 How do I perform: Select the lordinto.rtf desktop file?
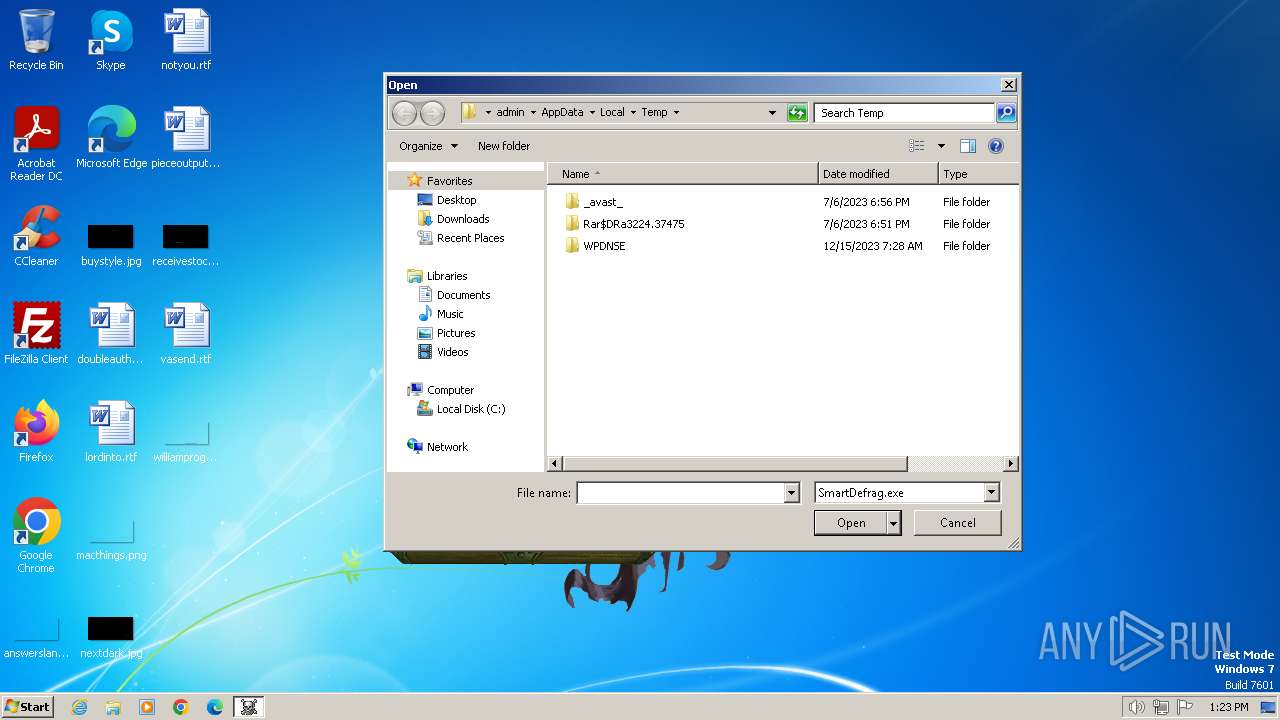111,433
